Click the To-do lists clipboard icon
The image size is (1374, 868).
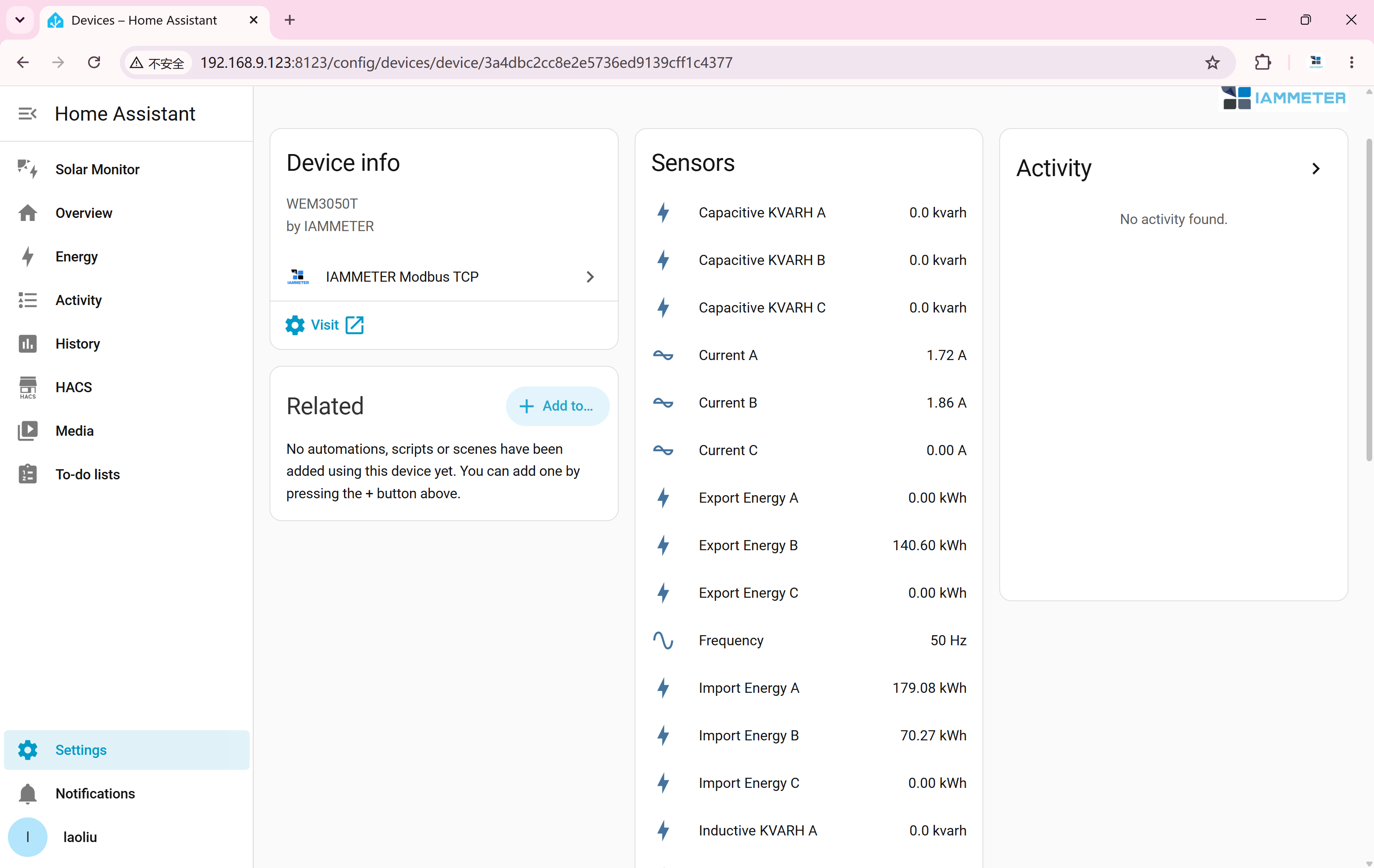(27, 474)
